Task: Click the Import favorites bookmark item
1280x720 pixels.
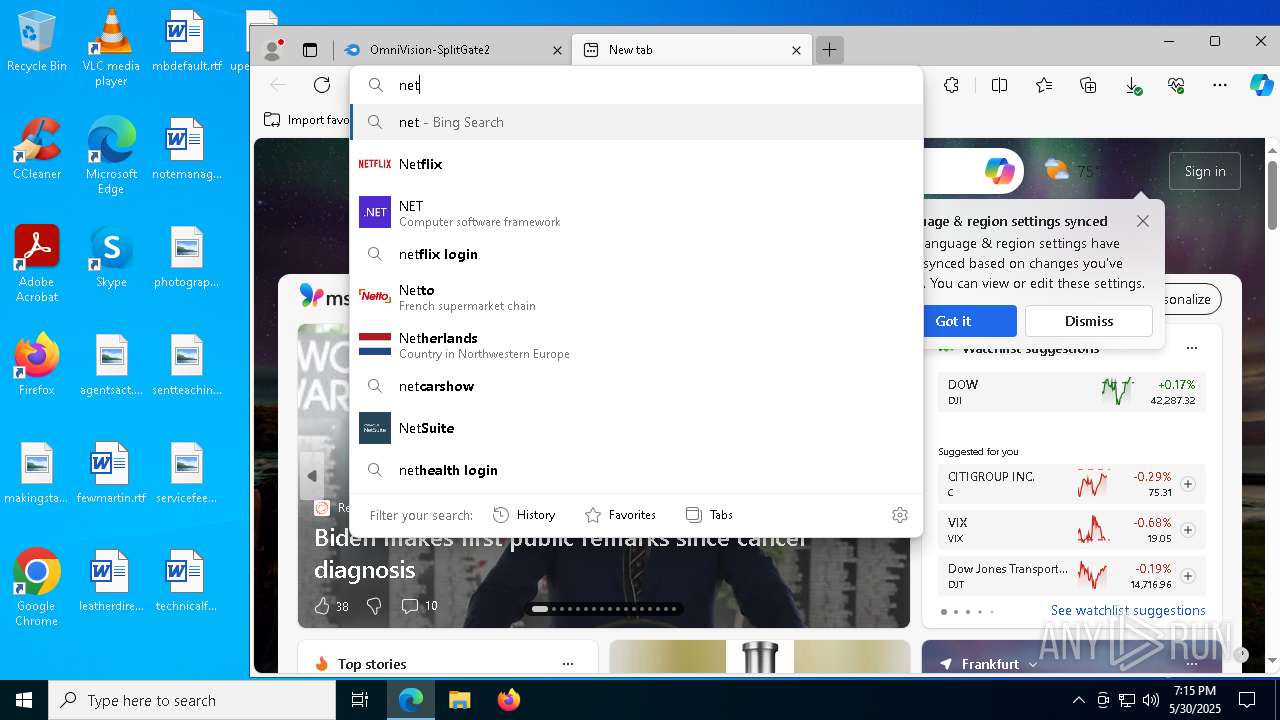Action: 307,120
